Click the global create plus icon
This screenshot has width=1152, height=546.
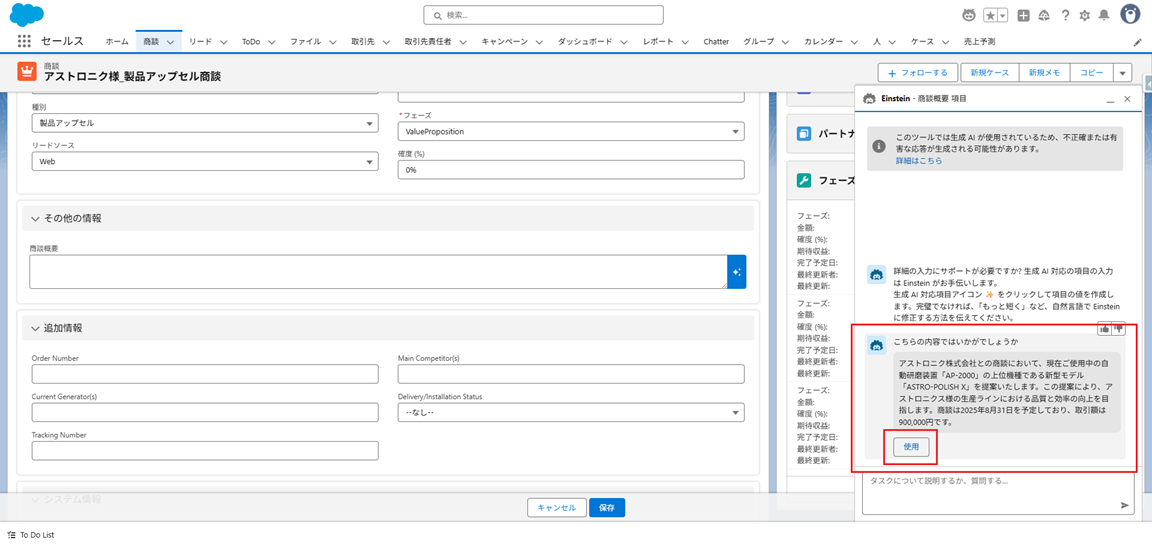click(x=1023, y=15)
